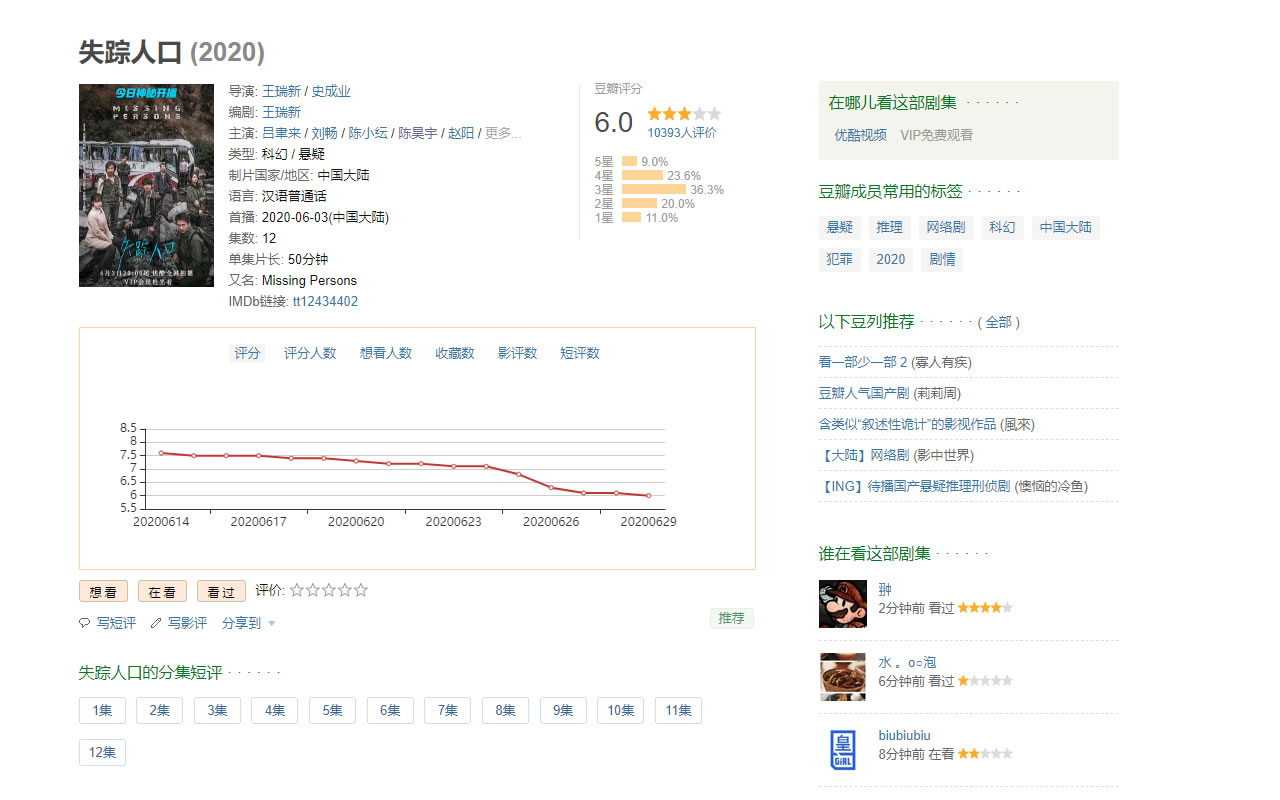The height and width of the screenshot is (800, 1280).
Task: Select the 中国大陆 tag
Action: pos(1065,228)
